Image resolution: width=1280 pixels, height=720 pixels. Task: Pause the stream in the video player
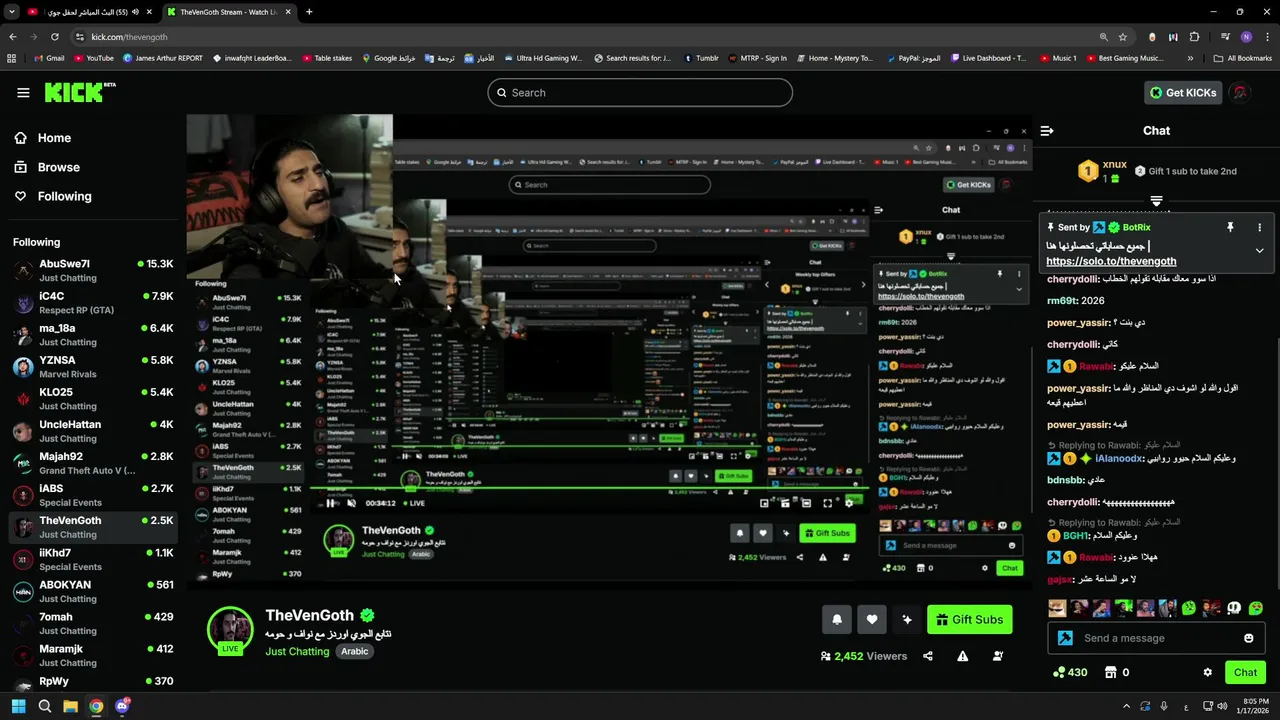pos(330,503)
